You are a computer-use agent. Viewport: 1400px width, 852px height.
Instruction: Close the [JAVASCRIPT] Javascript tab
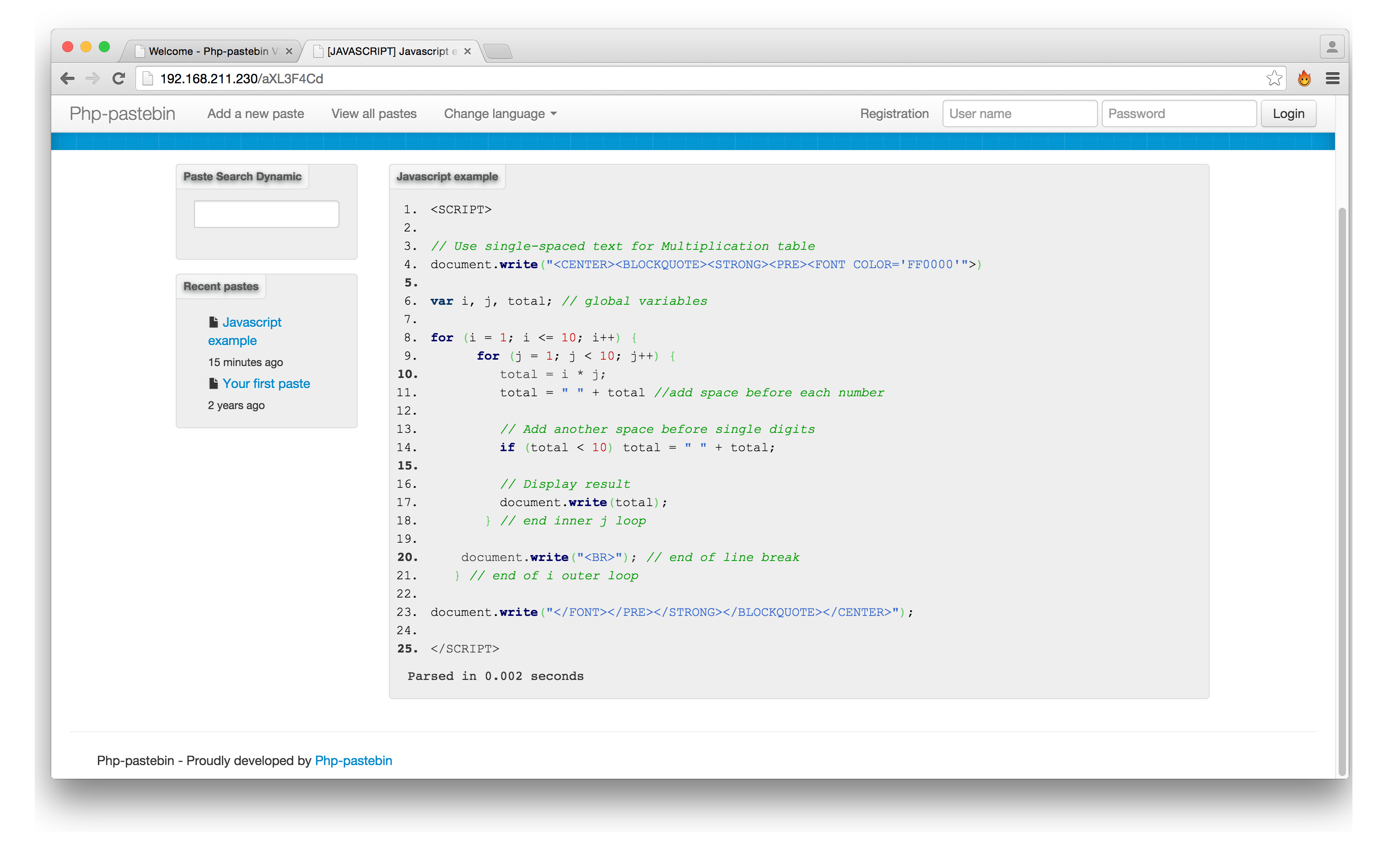(x=468, y=51)
